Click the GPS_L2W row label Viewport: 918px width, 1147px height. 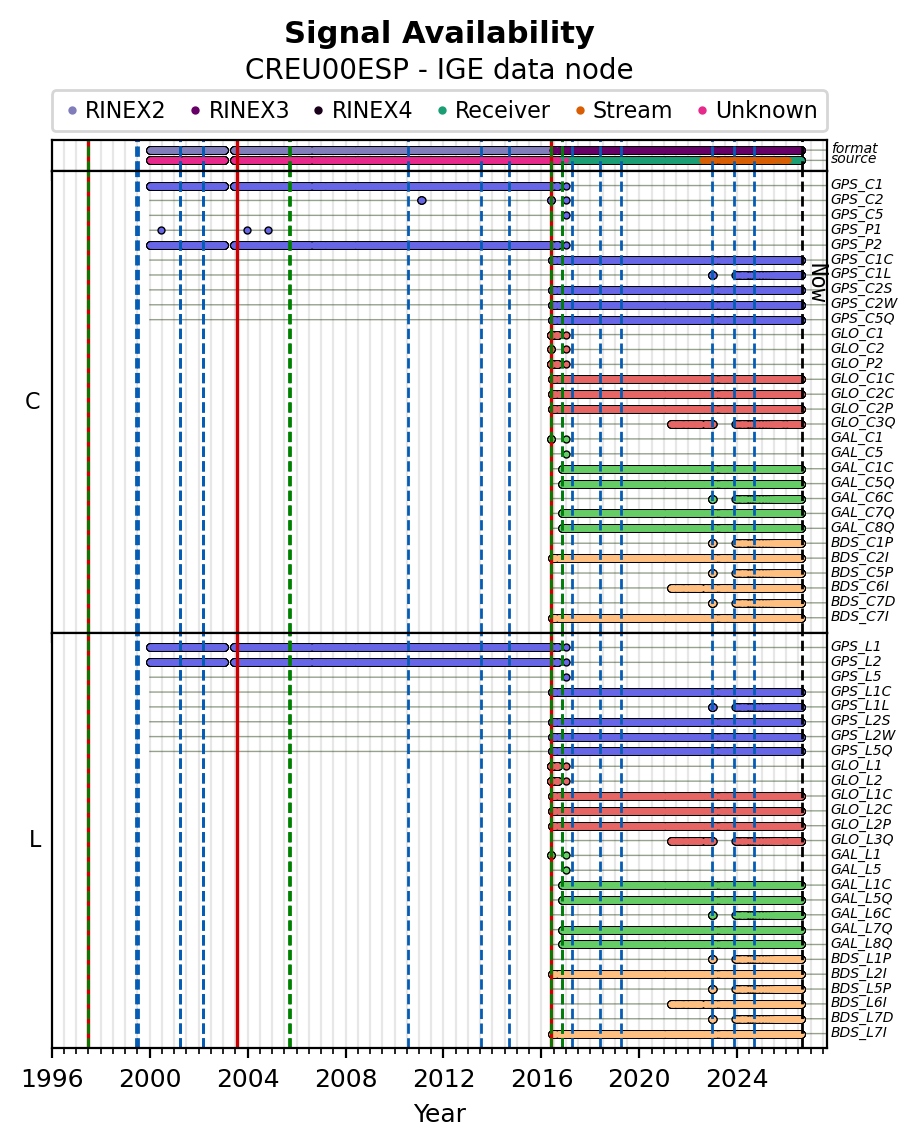click(x=863, y=735)
